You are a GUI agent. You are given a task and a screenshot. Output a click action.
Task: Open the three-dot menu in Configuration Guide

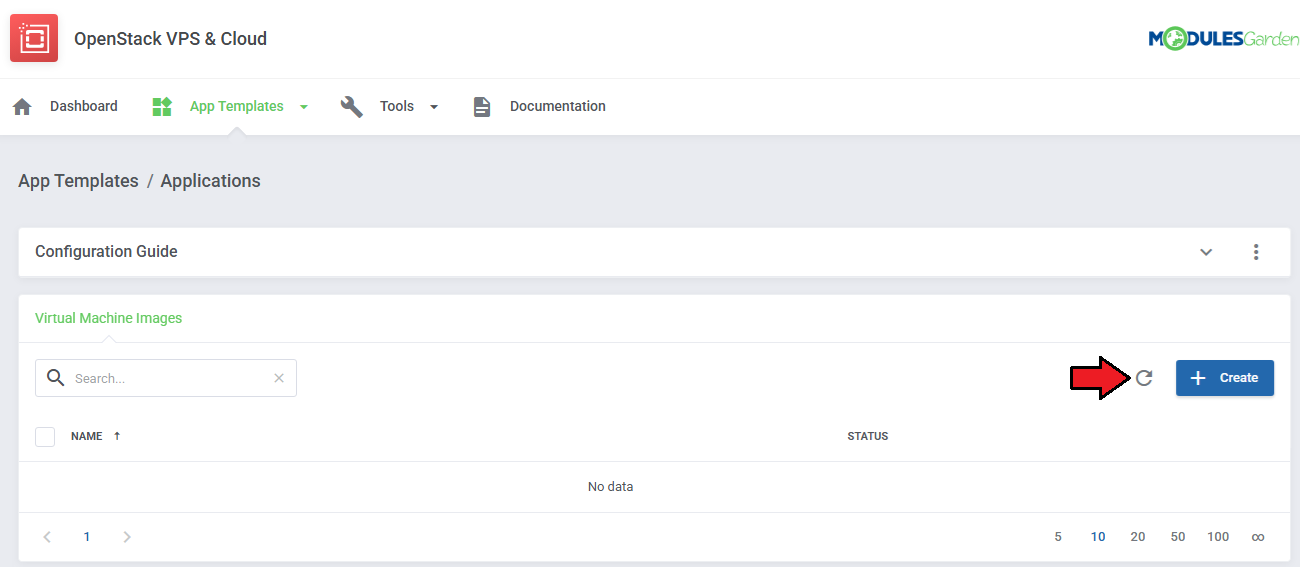[1256, 252]
